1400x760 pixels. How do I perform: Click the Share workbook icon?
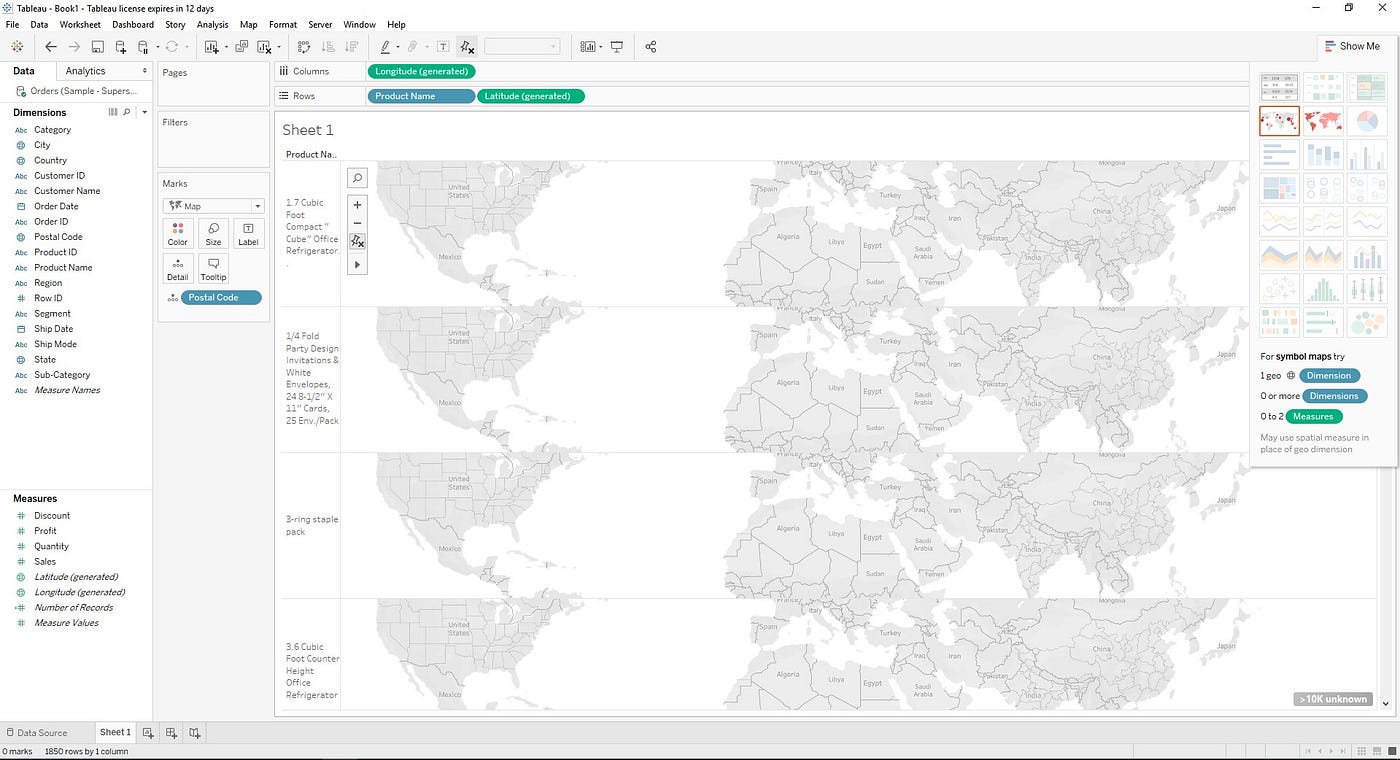click(x=651, y=46)
